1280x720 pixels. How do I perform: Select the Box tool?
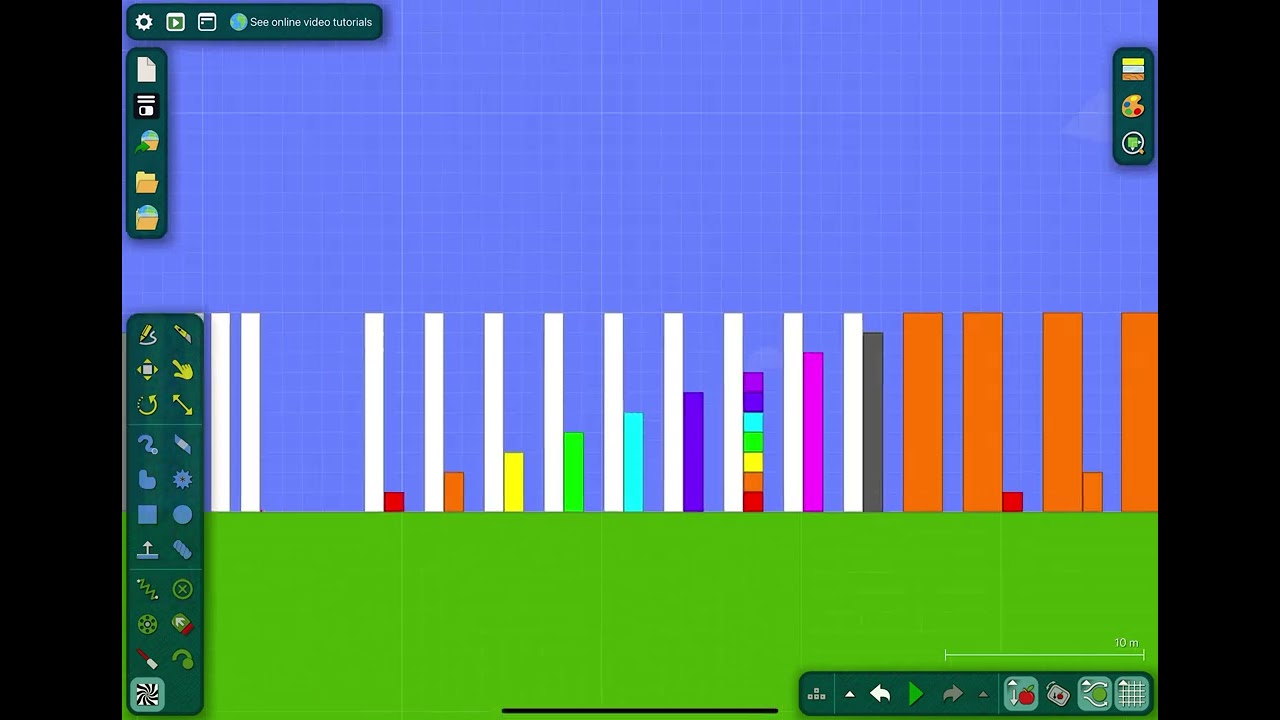coord(147,515)
